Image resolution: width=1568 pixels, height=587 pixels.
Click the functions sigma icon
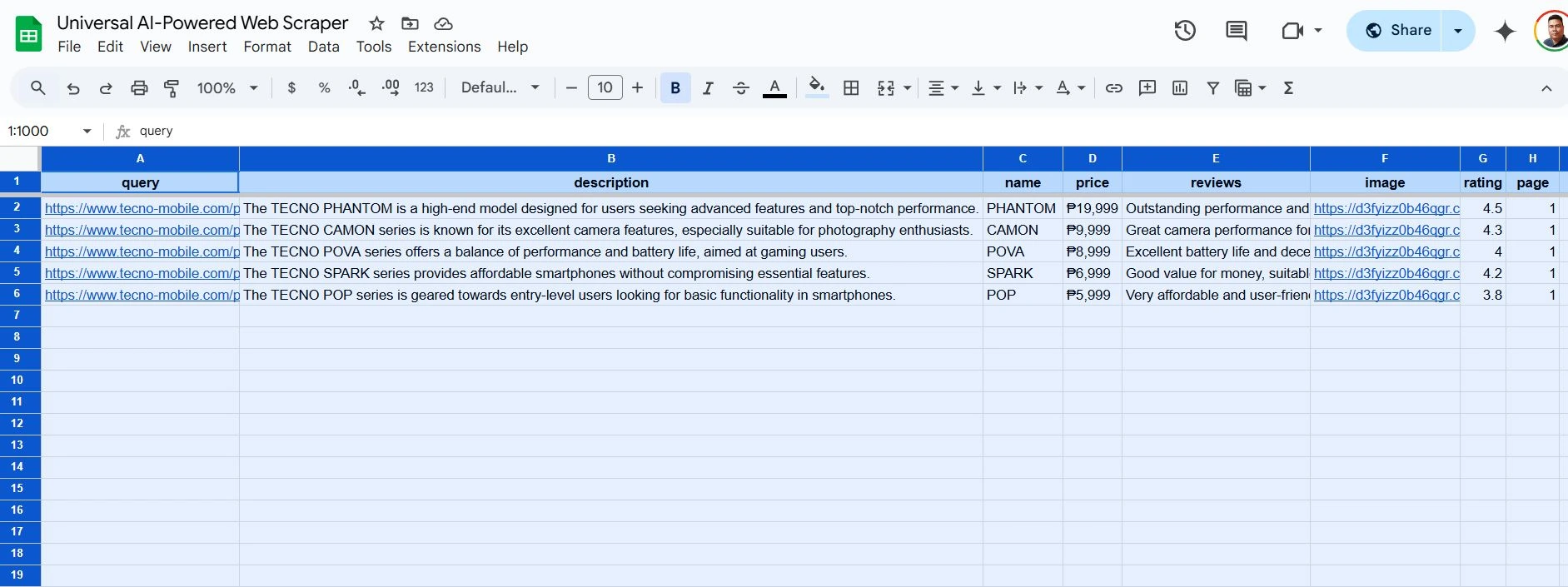click(x=1287, y=88)
